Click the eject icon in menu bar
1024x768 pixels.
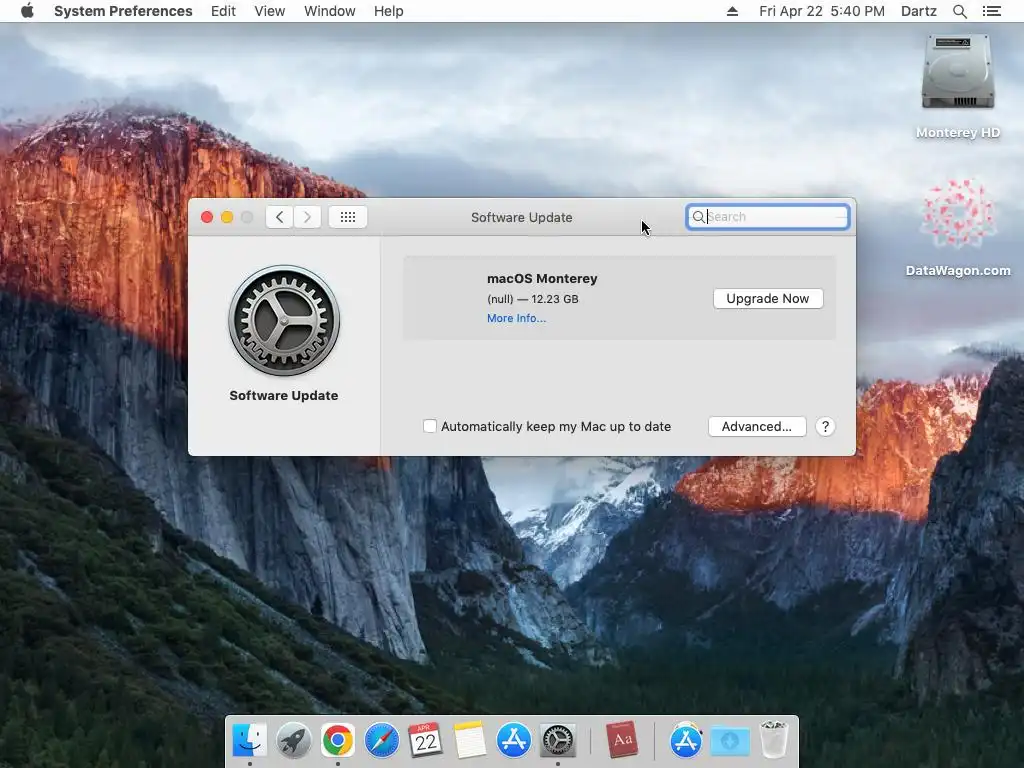click(x=732, y=11)
